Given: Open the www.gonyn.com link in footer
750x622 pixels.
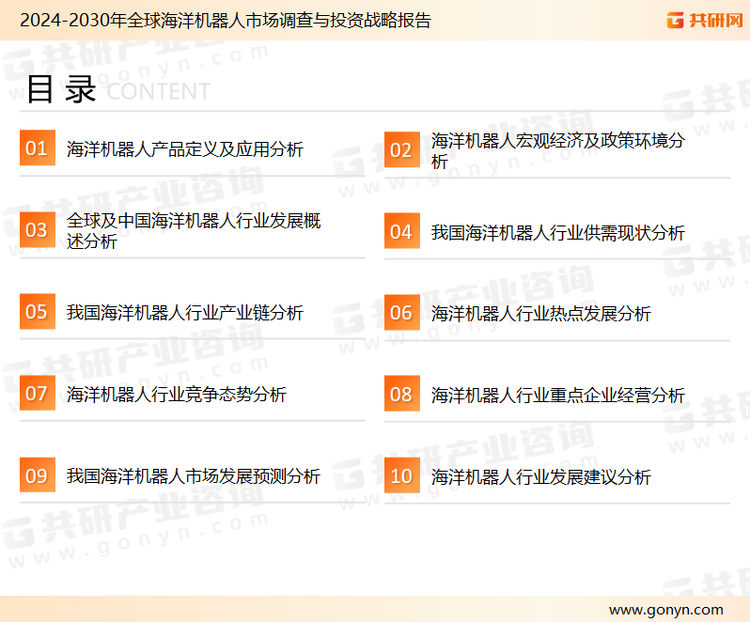Looking at the screenshot, I should pyautogui.click(x=666, y=610).
